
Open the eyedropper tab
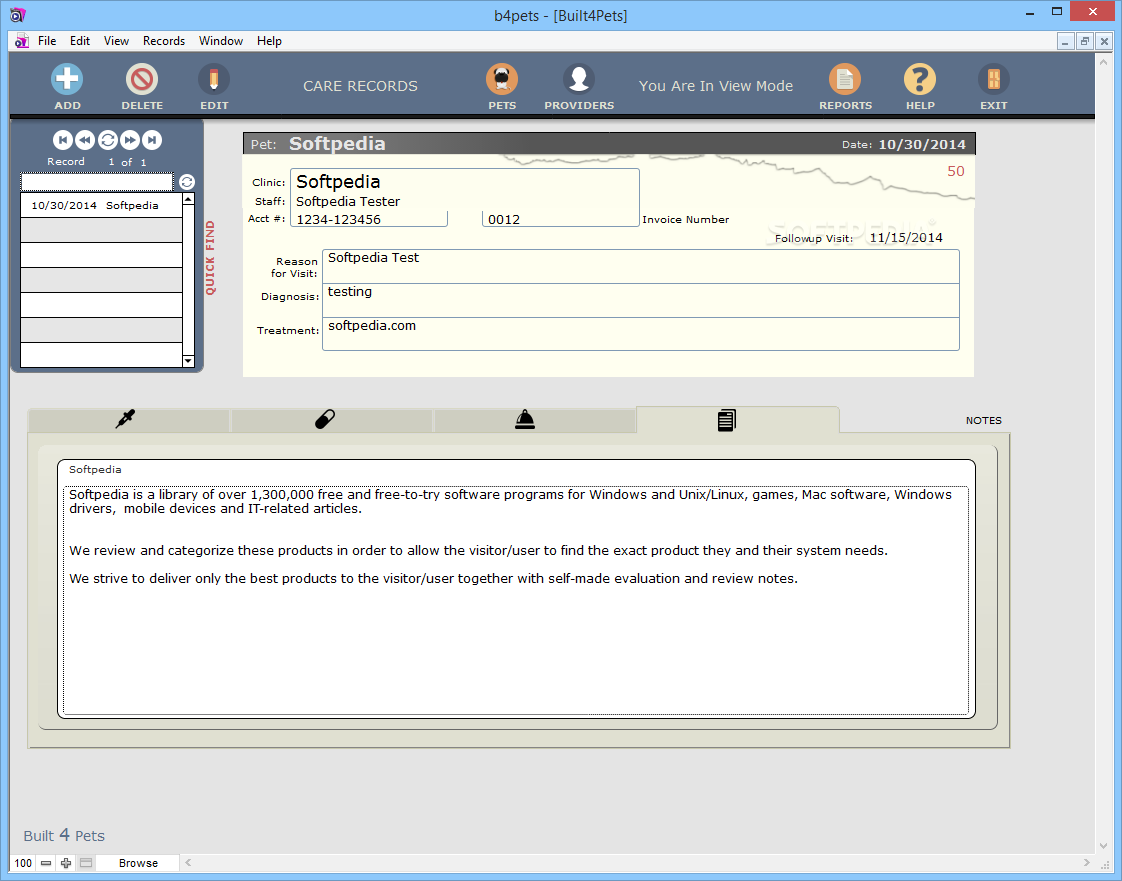pyautogui.click(x=129, y=419)
